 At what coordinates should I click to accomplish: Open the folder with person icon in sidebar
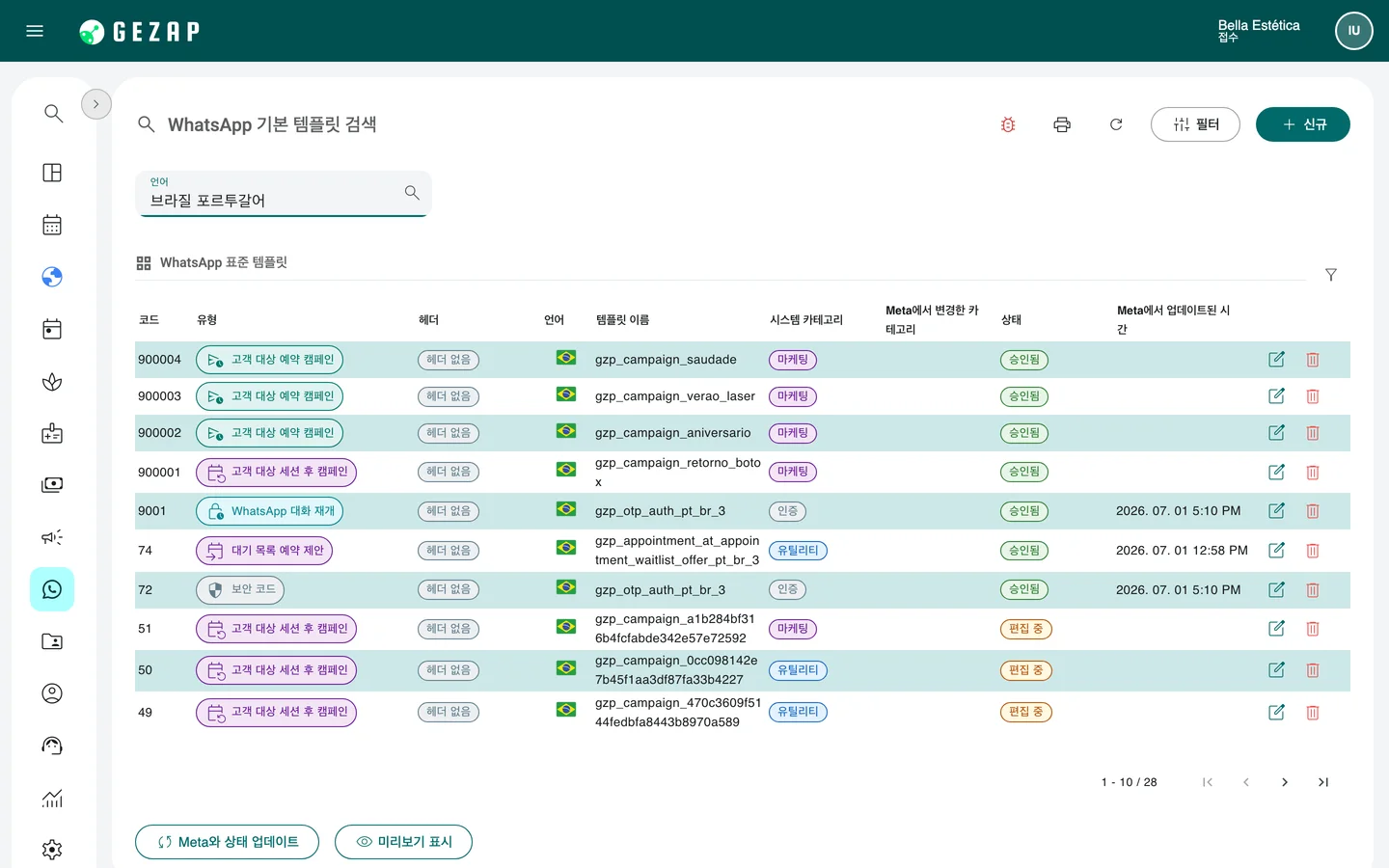tap(52, 641)
